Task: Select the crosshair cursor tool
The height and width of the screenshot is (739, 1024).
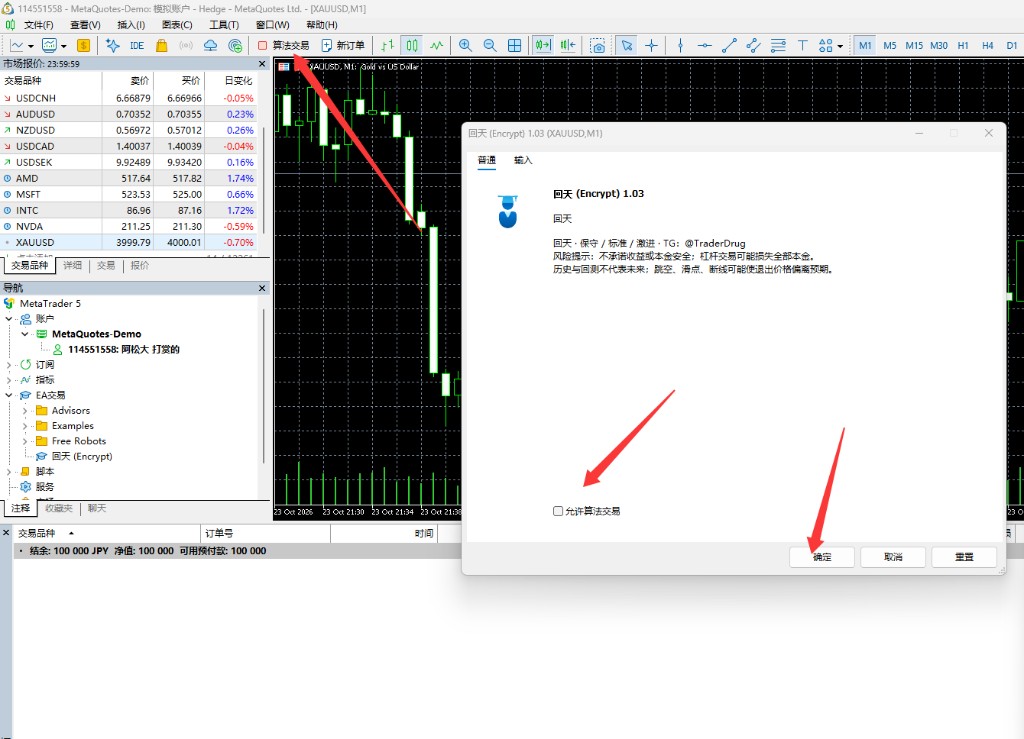Action: pos(651,45)
